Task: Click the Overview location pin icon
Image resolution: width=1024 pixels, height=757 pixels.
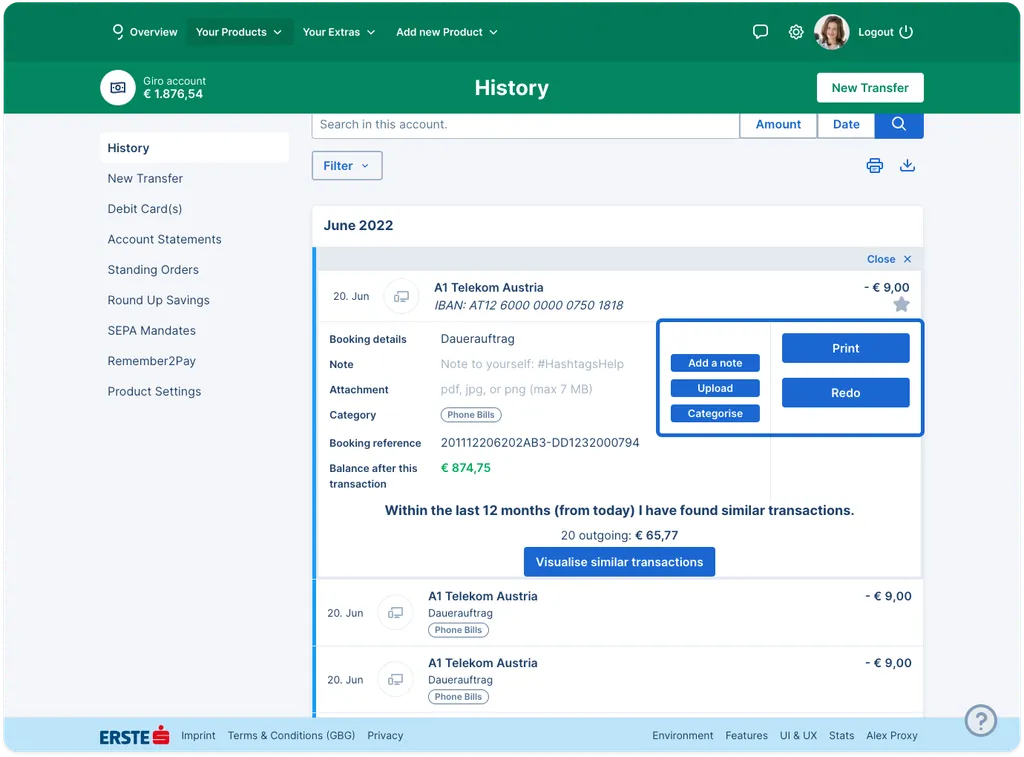Action: tap(118, 32)
